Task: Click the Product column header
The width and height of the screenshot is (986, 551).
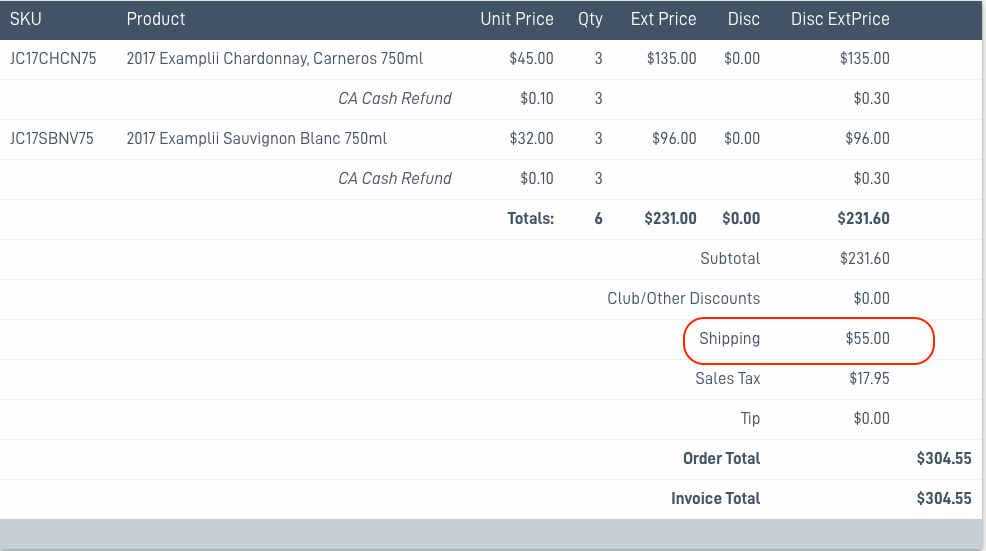Action: (156, 19)
